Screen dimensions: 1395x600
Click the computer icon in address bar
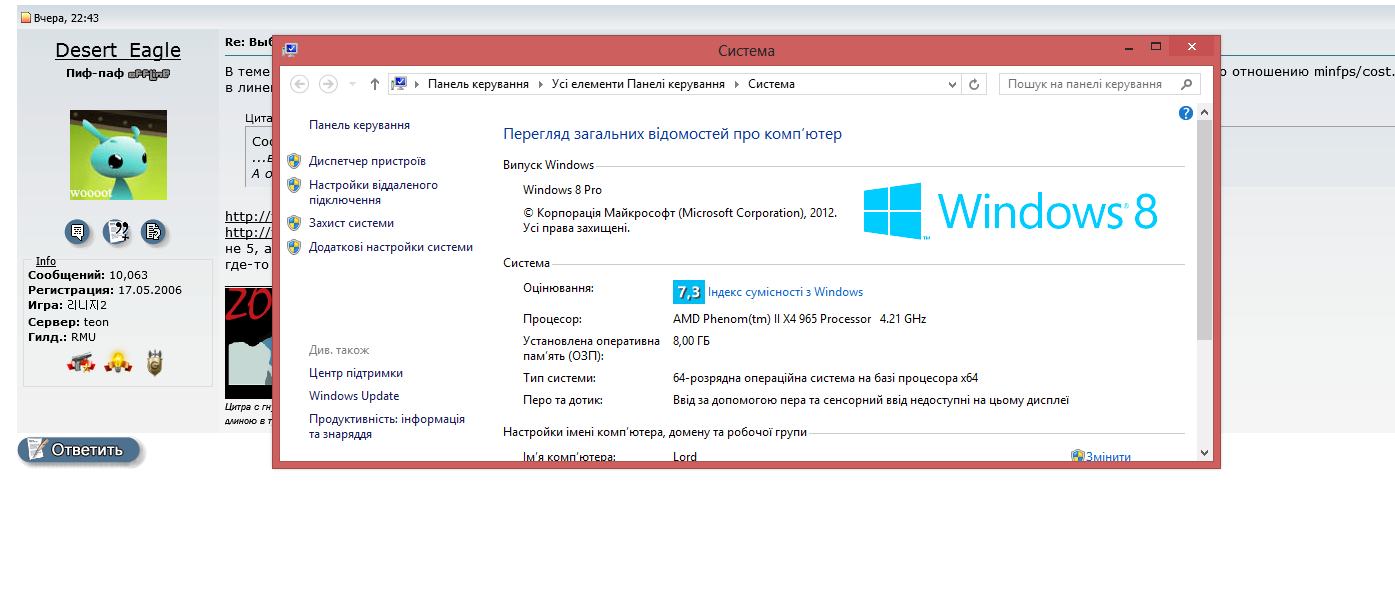tap(399, 84)
